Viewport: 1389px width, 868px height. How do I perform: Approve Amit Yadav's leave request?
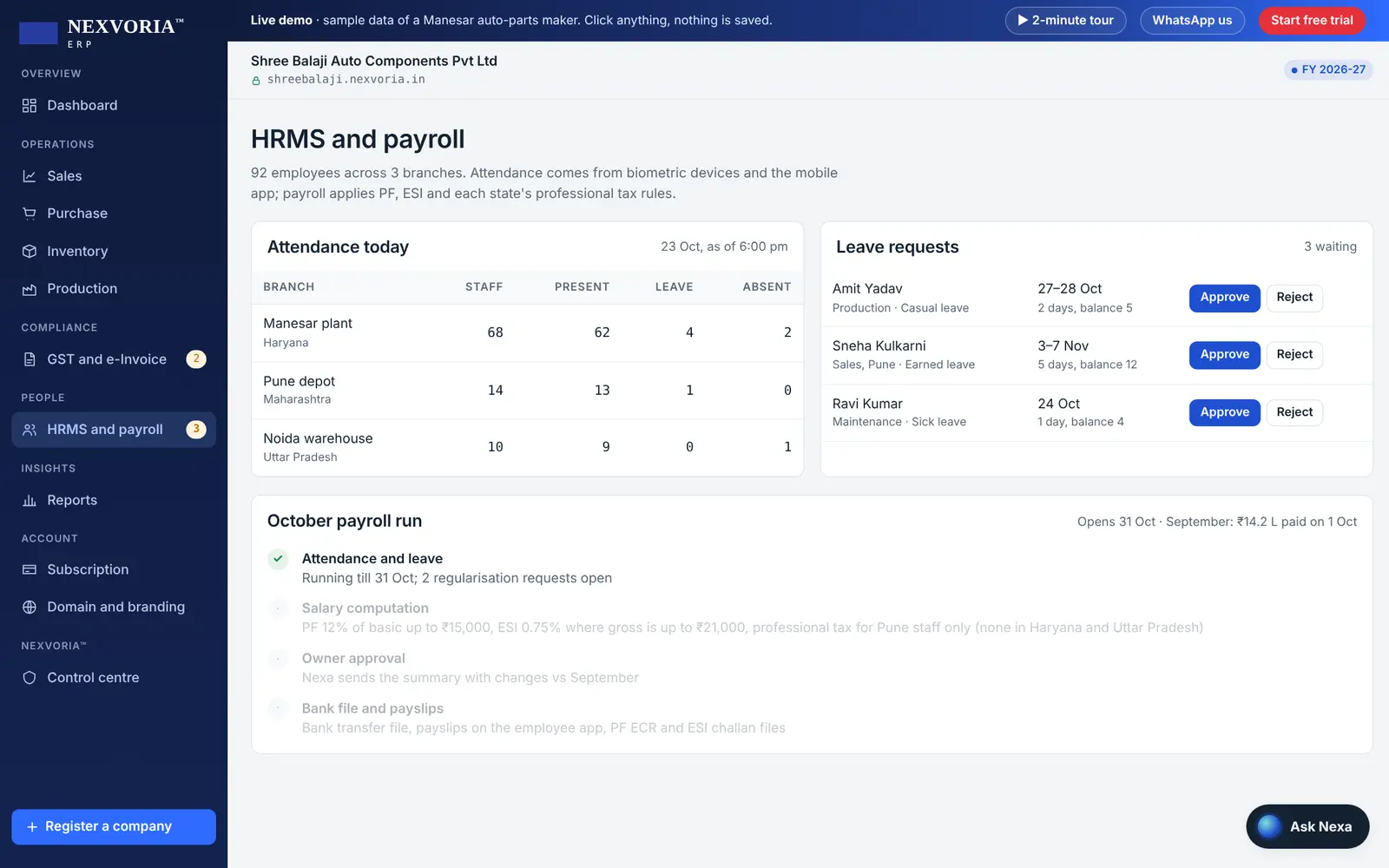pos(1224,298)
